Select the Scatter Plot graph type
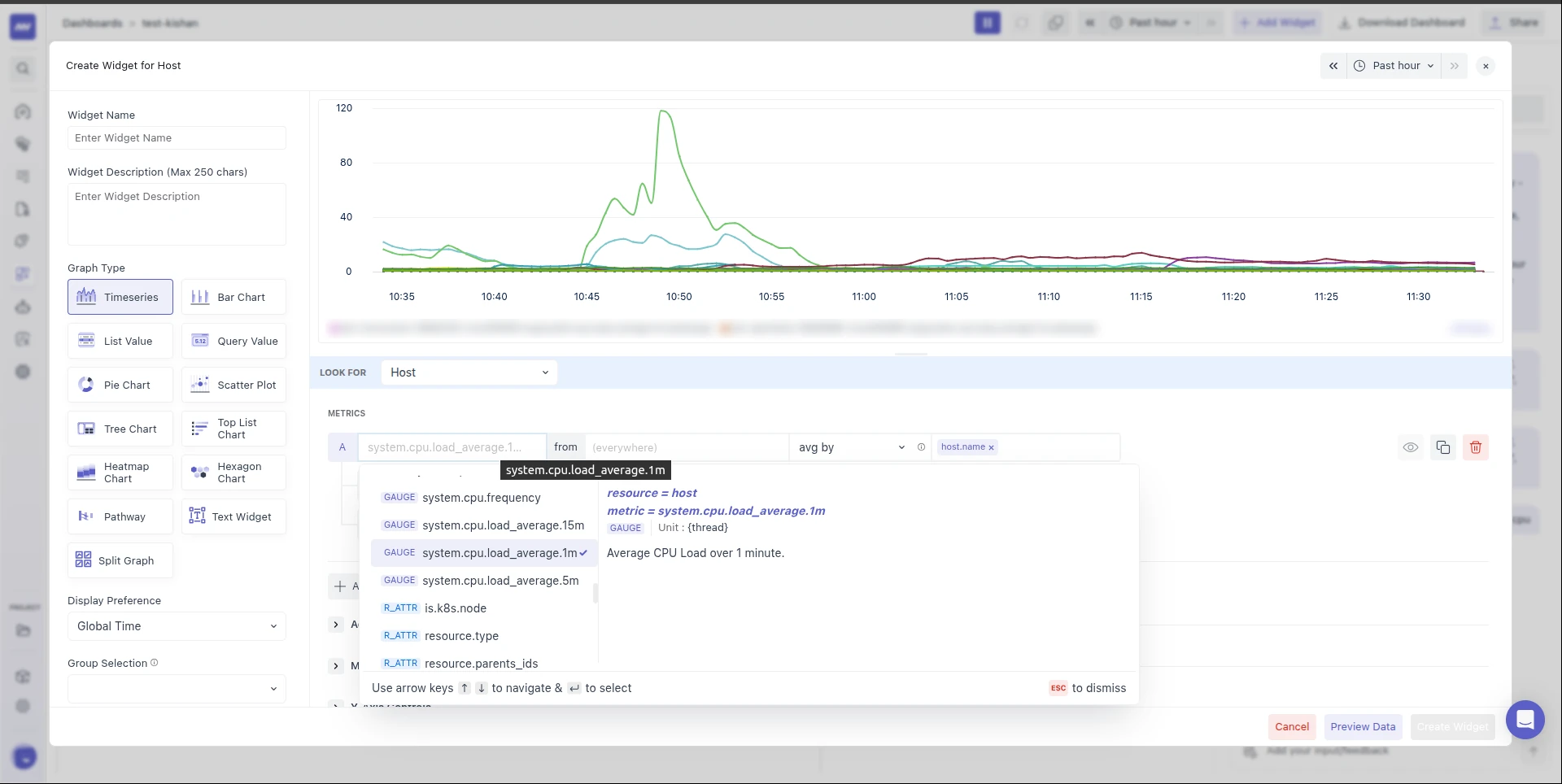 pos(233,385)
